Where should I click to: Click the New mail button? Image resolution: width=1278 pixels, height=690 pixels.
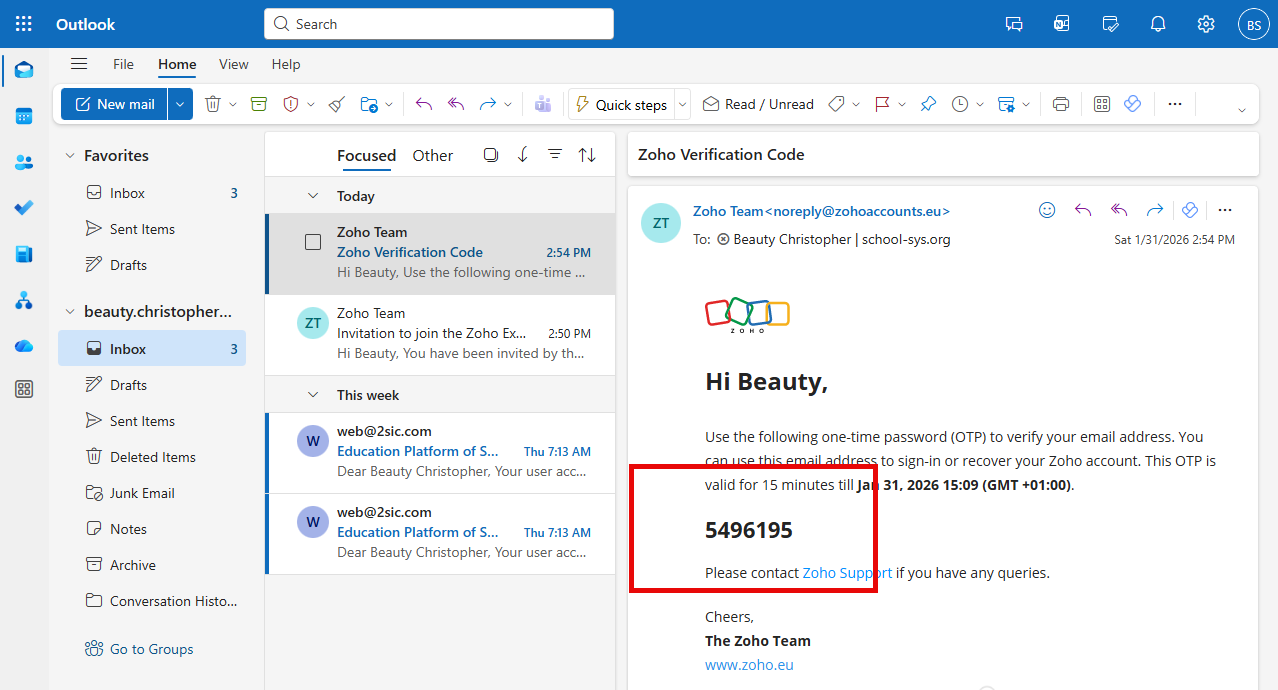pos(114,104)
